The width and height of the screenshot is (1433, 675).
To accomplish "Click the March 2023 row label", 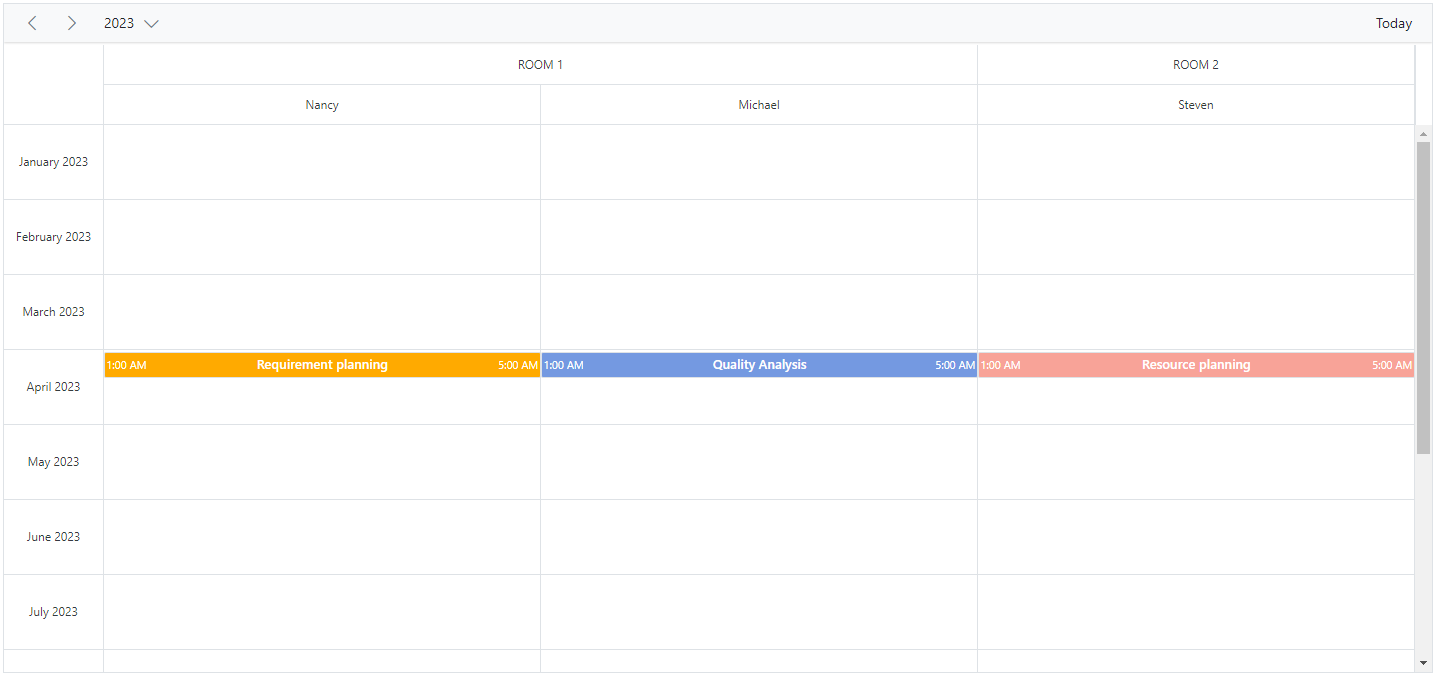I will (53, 312).
